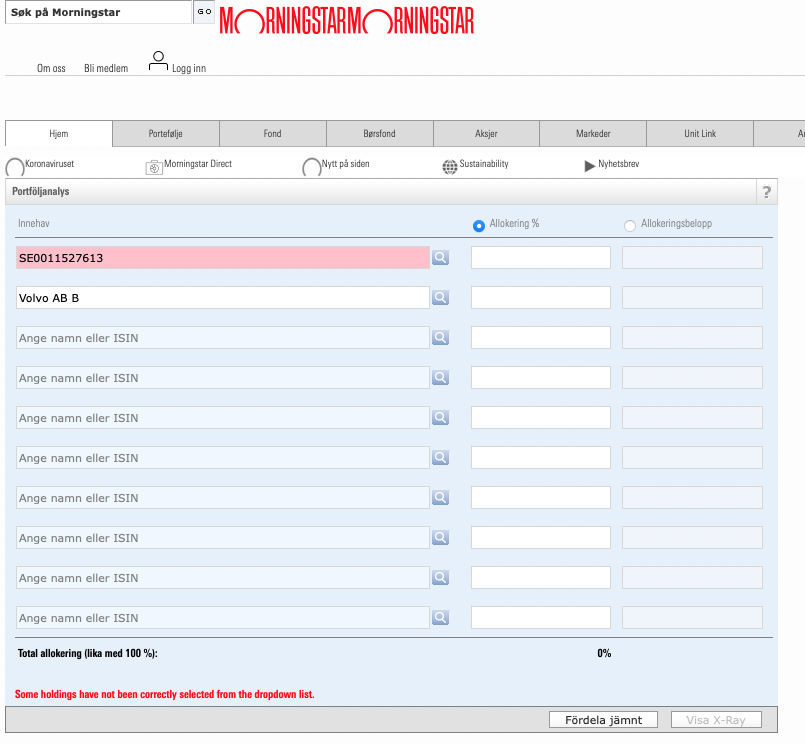Viewport: 805px width, 744px height.
Task: Click search icon next to SE0011527613 holding
Action: (440, 258)
